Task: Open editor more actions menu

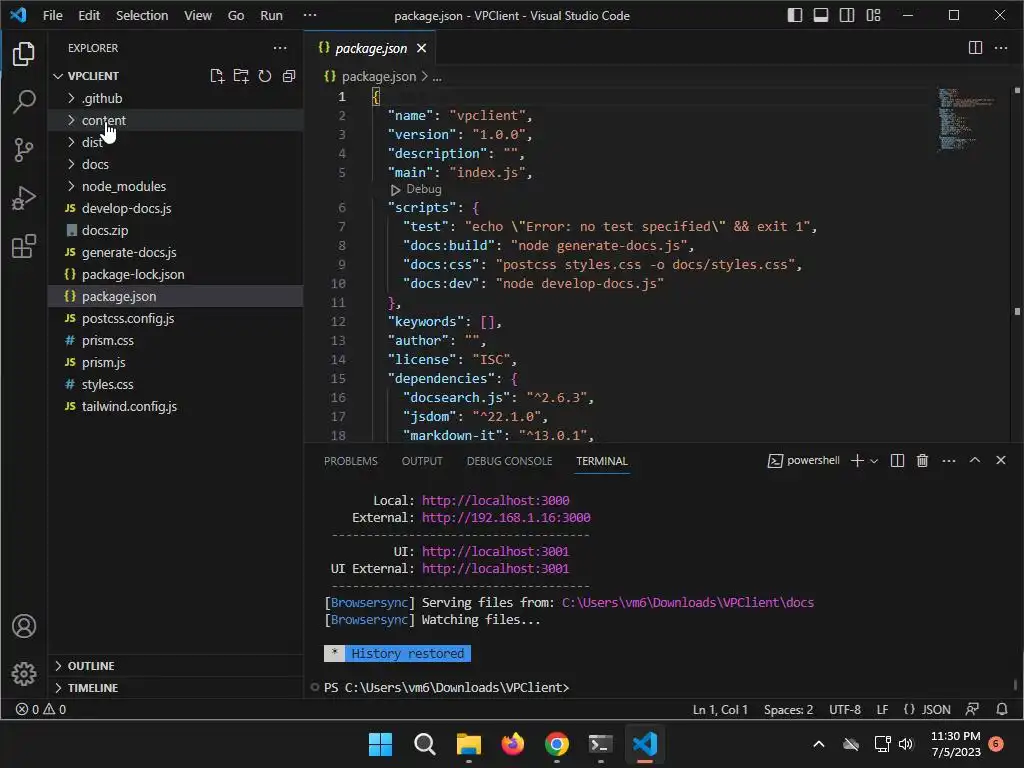Action: click(x=1000, y=48)
